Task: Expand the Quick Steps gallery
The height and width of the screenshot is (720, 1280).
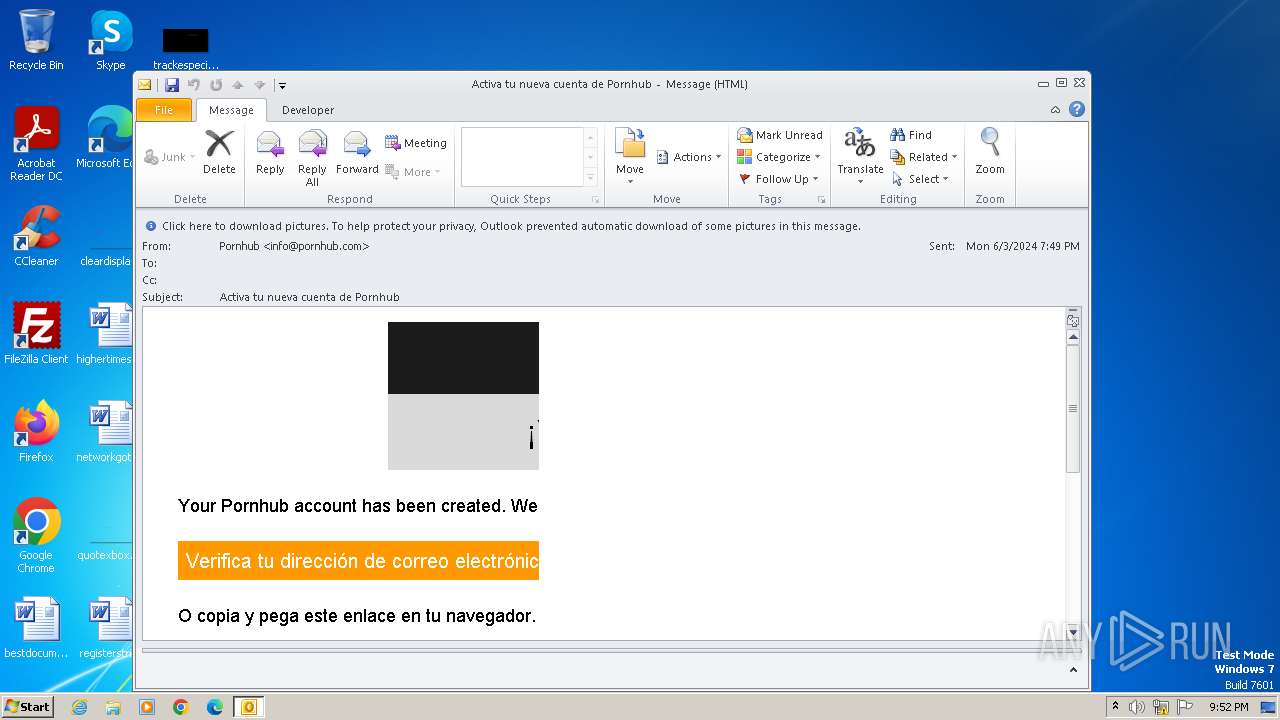Action: 591,178
